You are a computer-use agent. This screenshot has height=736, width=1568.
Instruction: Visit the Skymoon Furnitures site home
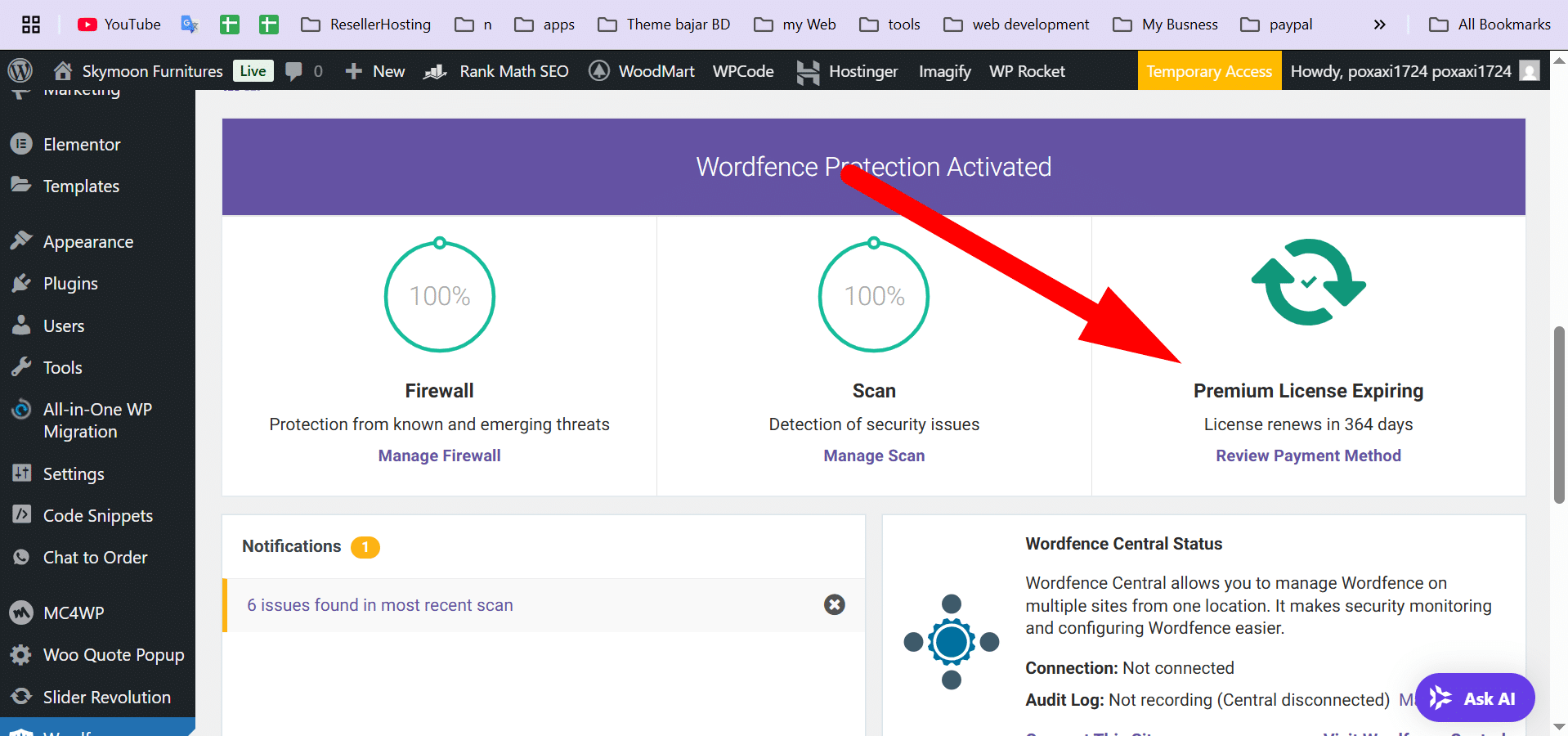(138, 71)
